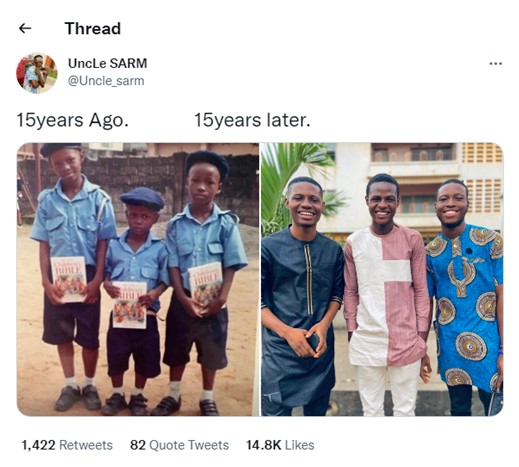Go back using the left arrow

(x=25, y=29)
